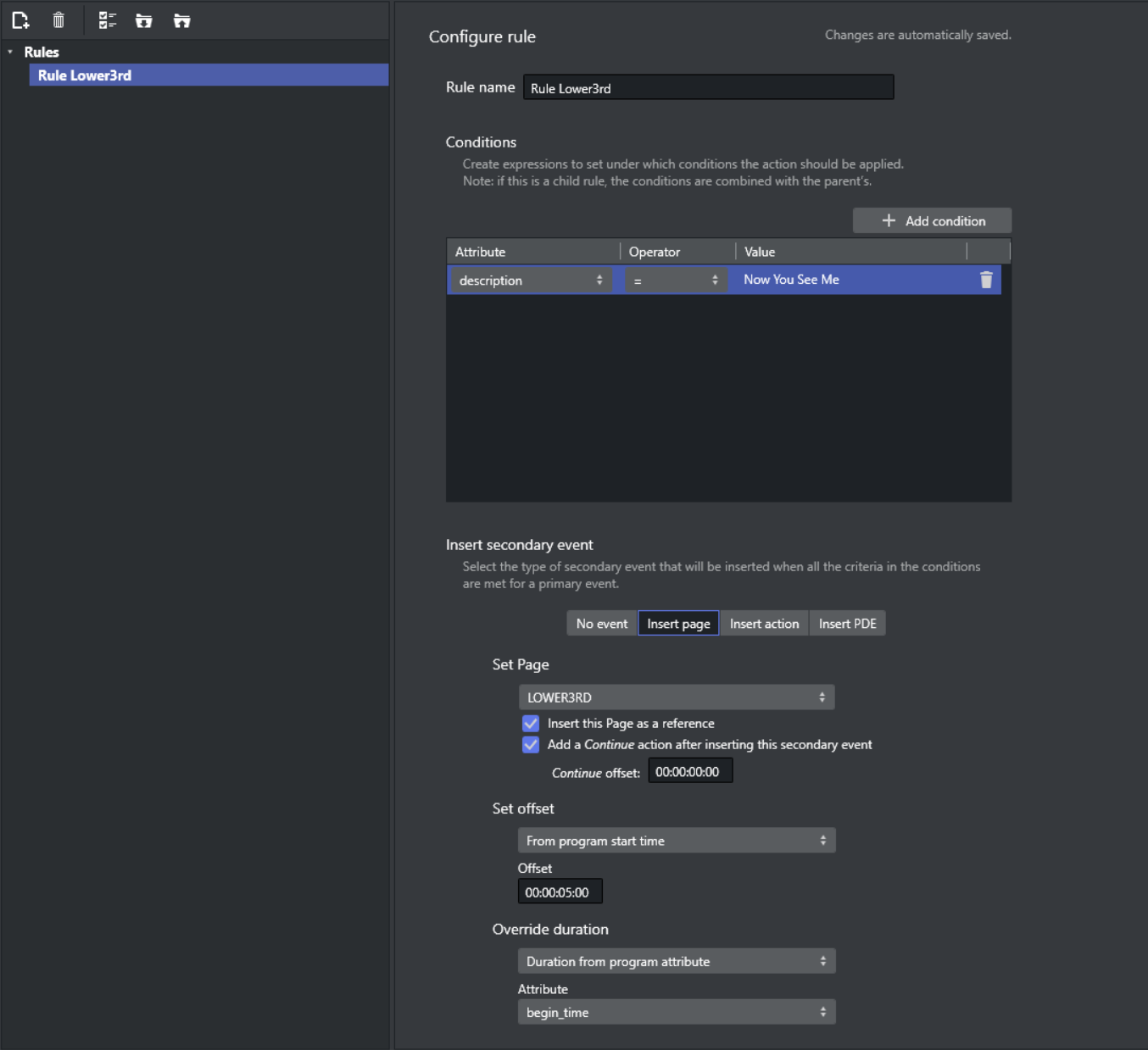Click the Offset 00:00:05:00 field
The height and width of the screenshot is (1050, 1148).
click(560, 892)
